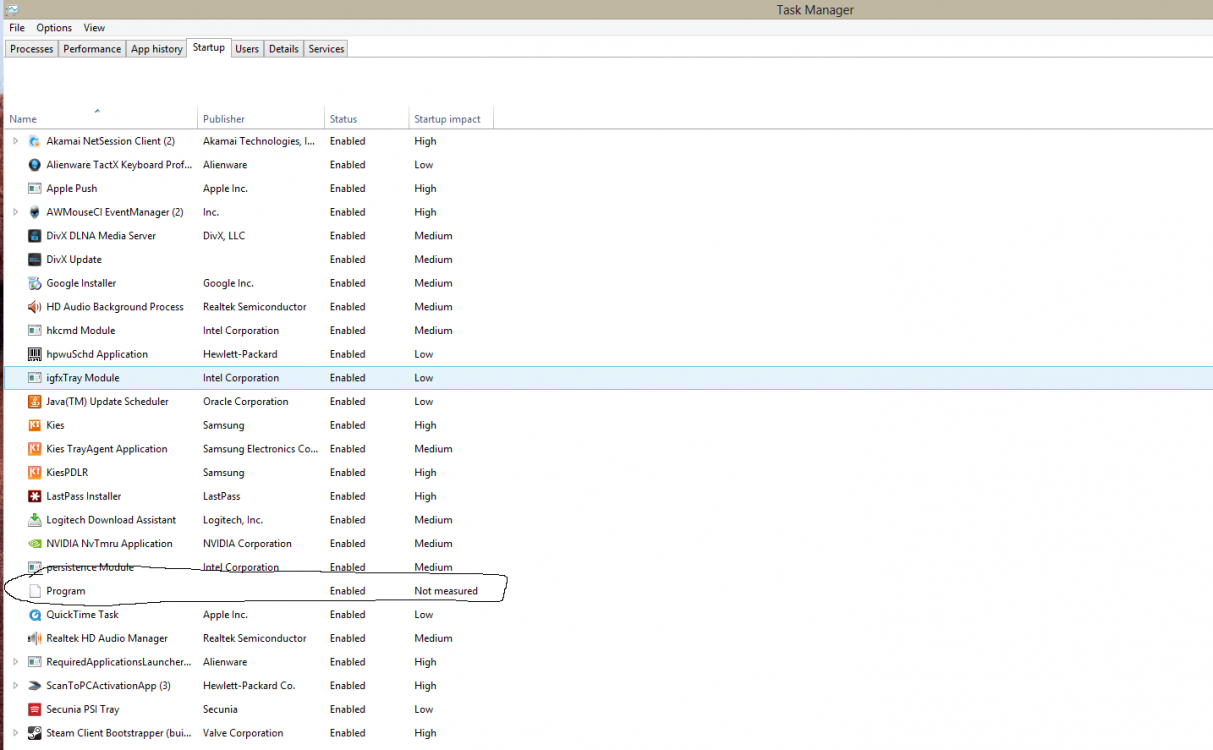The width and height of the screenshot is (1213, 750).
Task: Sort by the Startup impact column header
Action: point(447,119)
